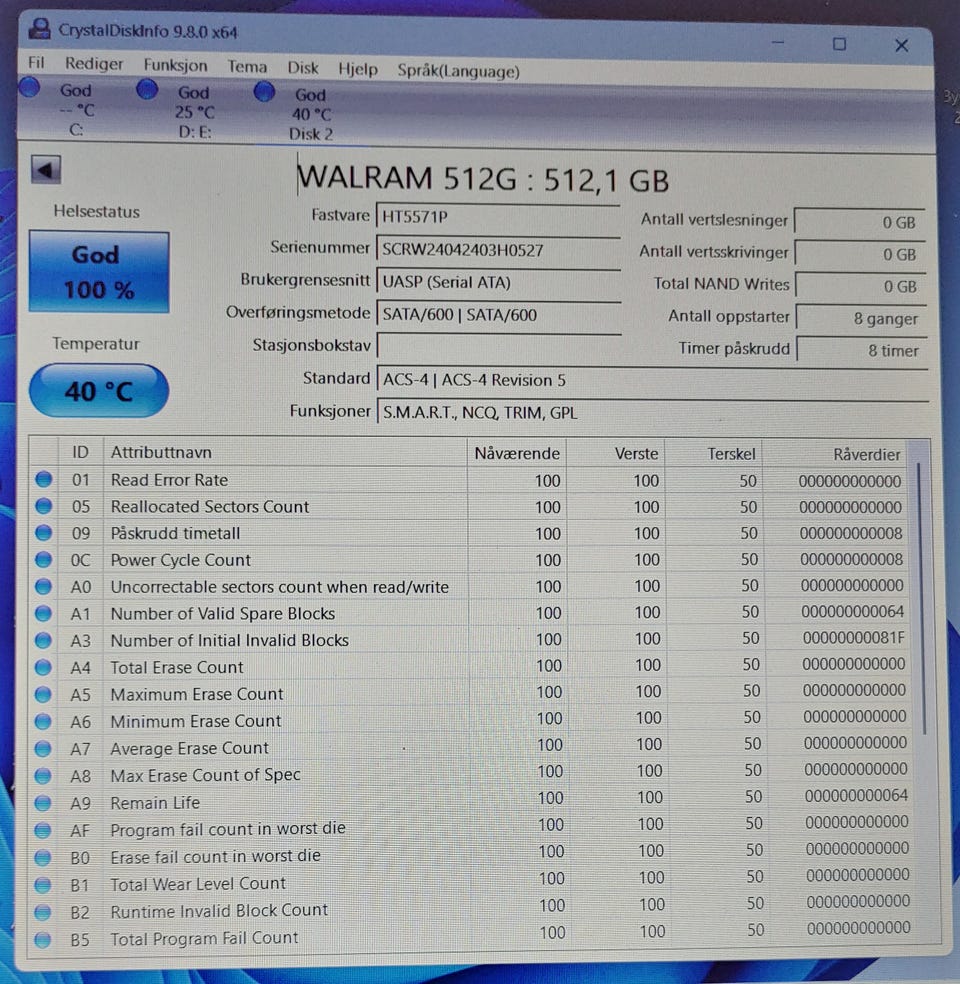960x984 pixels.
Task: Click the ID column header
Action: point(80,452)
